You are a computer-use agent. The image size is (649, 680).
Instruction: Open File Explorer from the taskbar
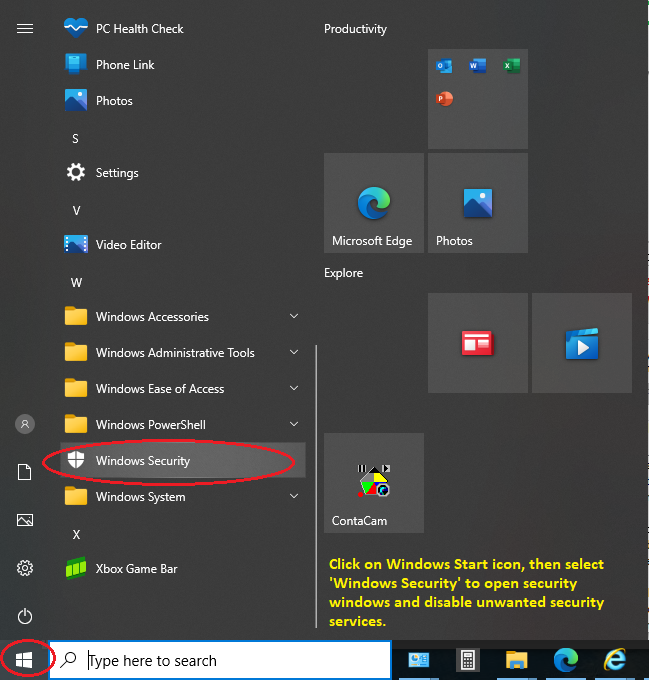tap(516, 660)
